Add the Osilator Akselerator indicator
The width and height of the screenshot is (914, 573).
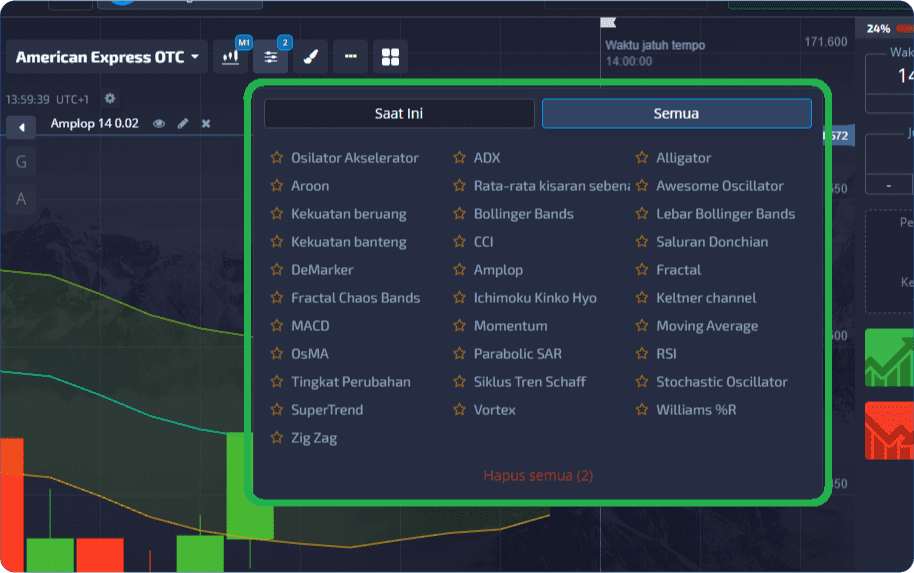click(x=355, y=158)
